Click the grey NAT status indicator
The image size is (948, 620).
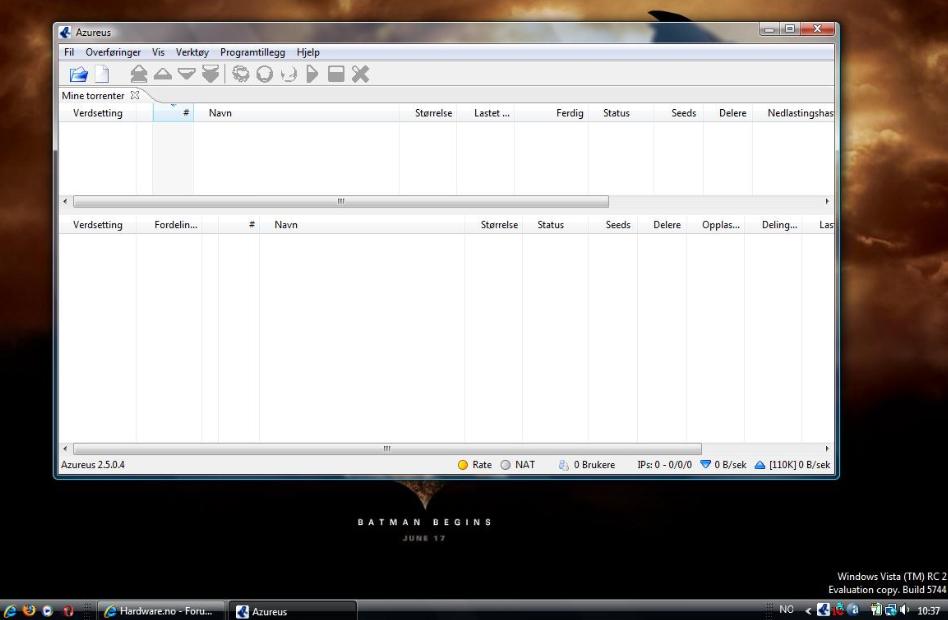(x=505, y=465)
